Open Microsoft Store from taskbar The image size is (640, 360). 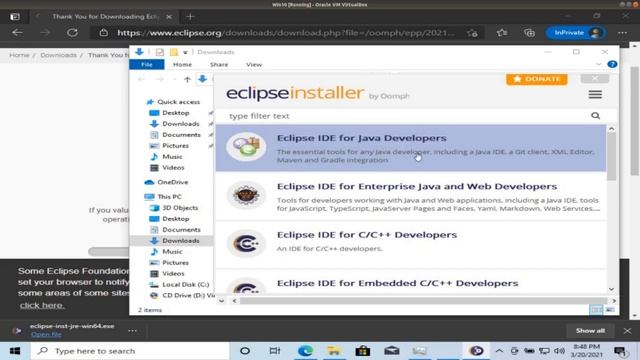coord(362,351)
